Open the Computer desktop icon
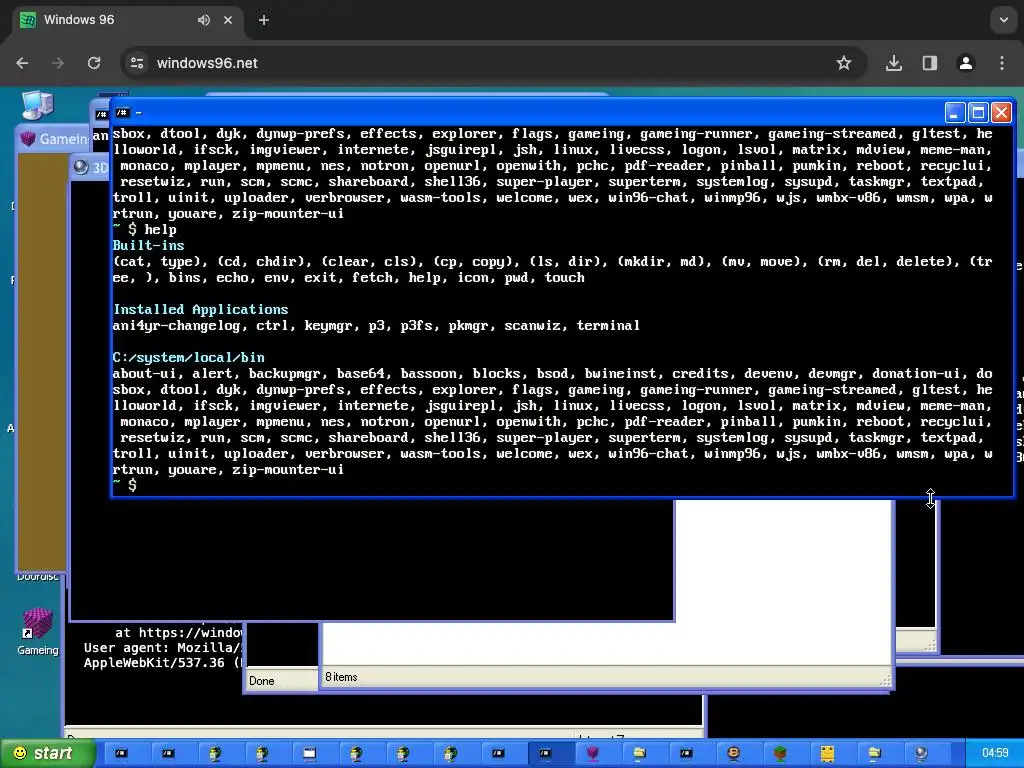The width and height of the screenshot is (1024, 768). tap(37, 104)
